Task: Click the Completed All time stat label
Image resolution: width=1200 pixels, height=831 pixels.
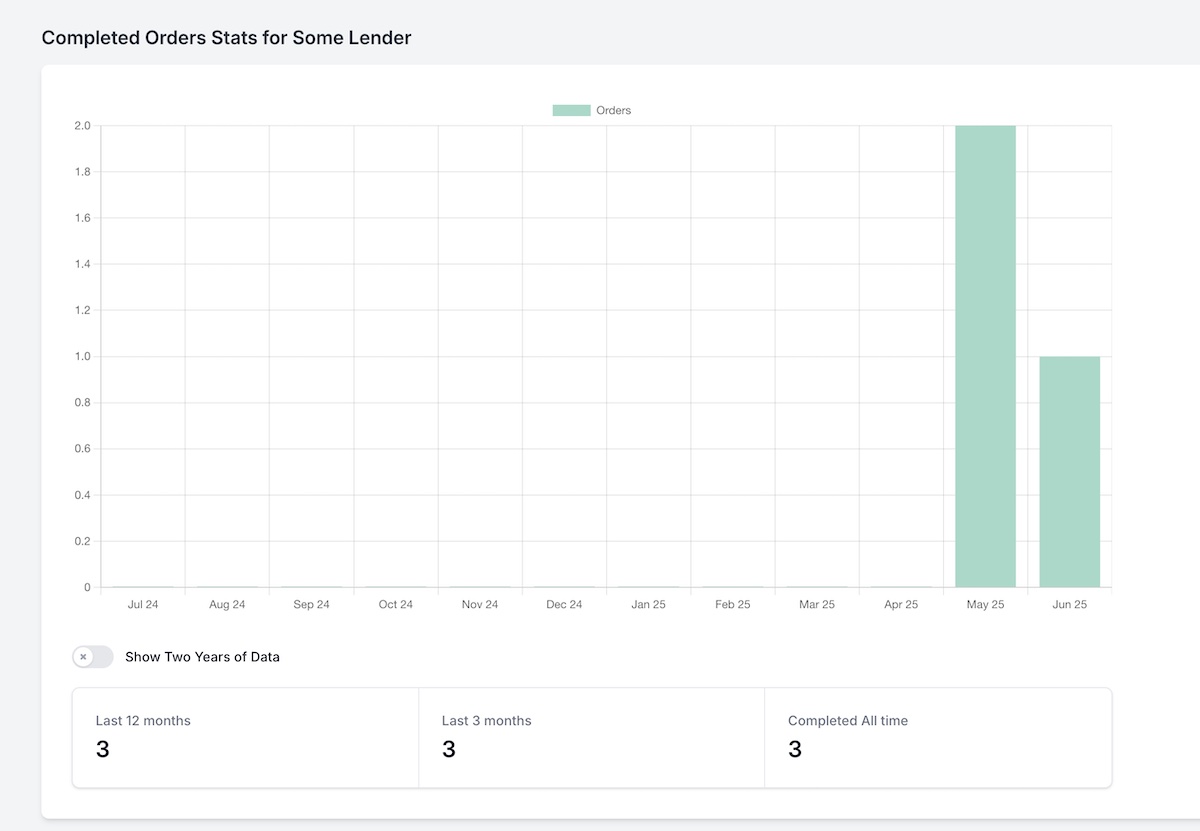Action: 848,721
